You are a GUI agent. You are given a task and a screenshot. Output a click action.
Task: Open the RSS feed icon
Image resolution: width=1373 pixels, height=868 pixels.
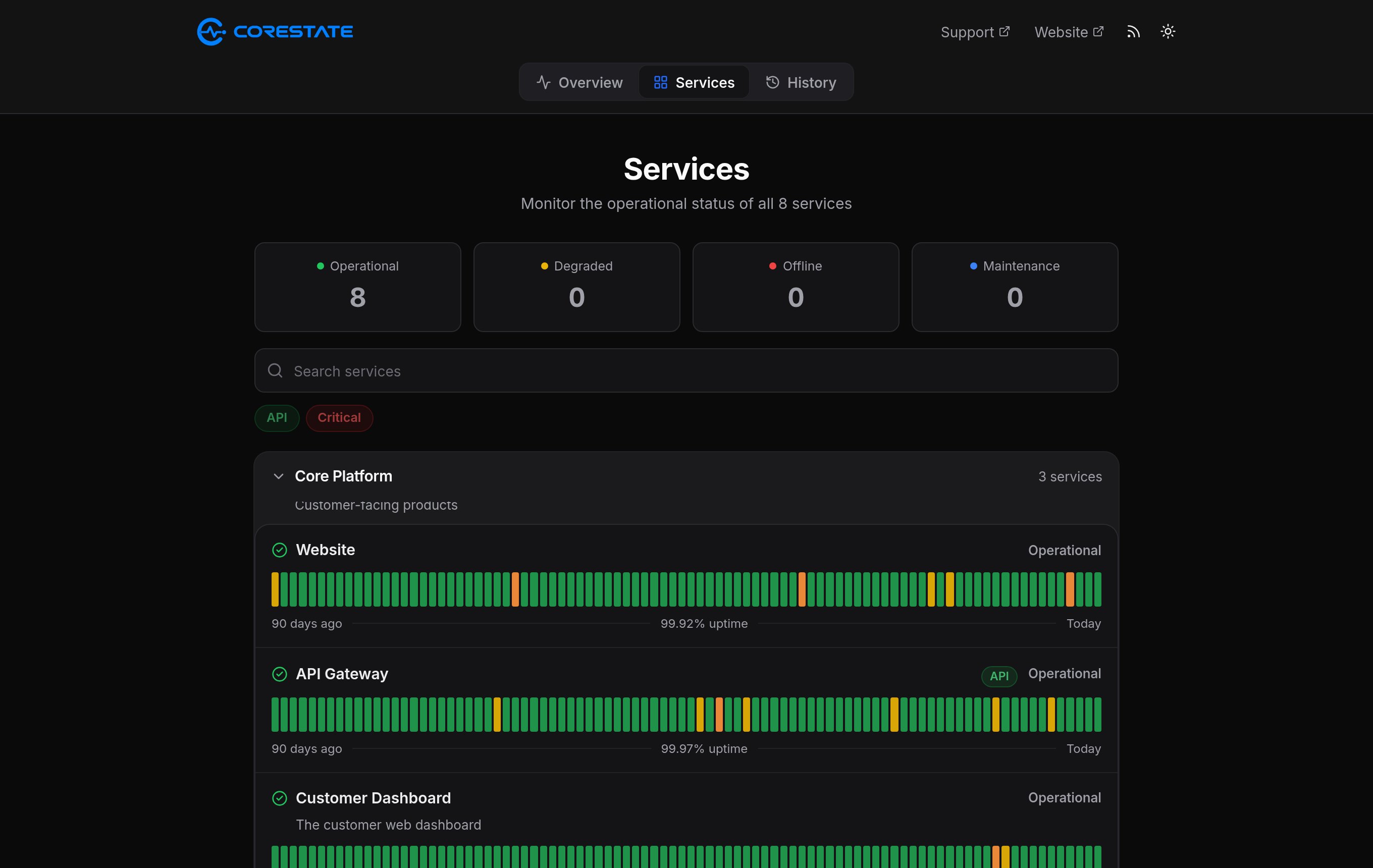click(1133, 32)
